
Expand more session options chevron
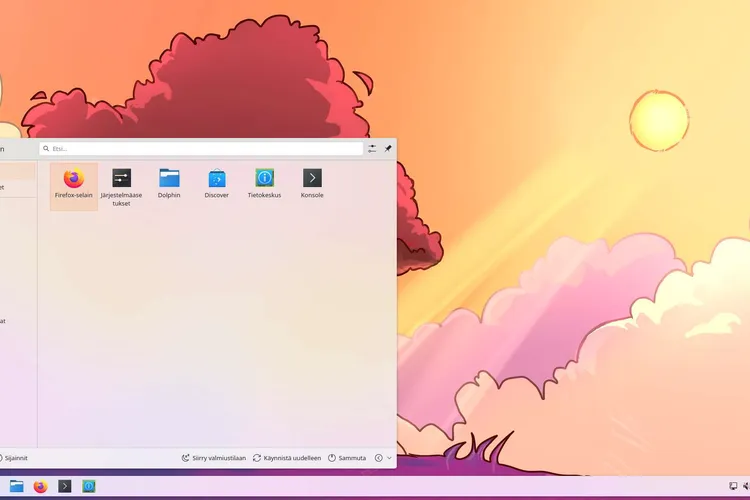383,457
